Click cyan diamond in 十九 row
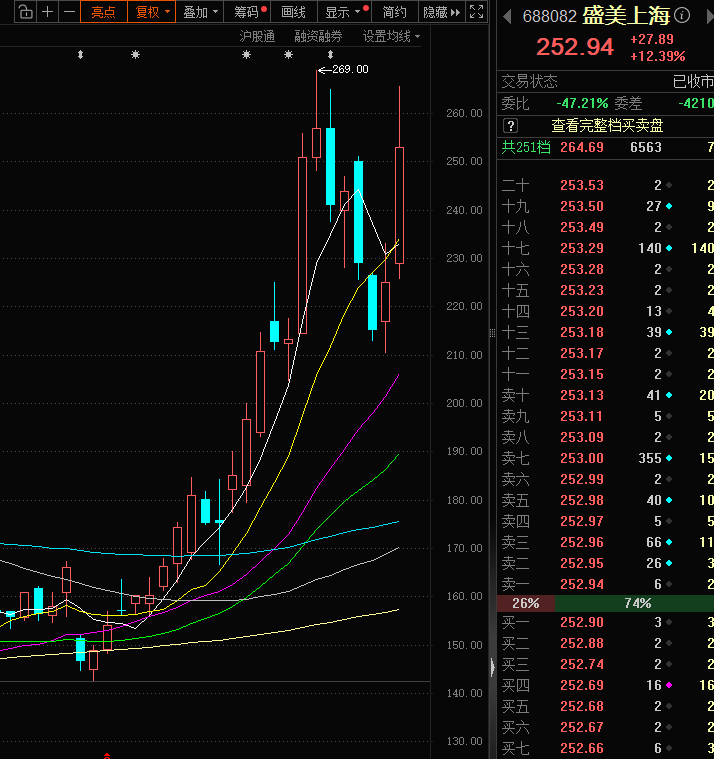Viewport: 714px width, 759px height. click(669, 206)
